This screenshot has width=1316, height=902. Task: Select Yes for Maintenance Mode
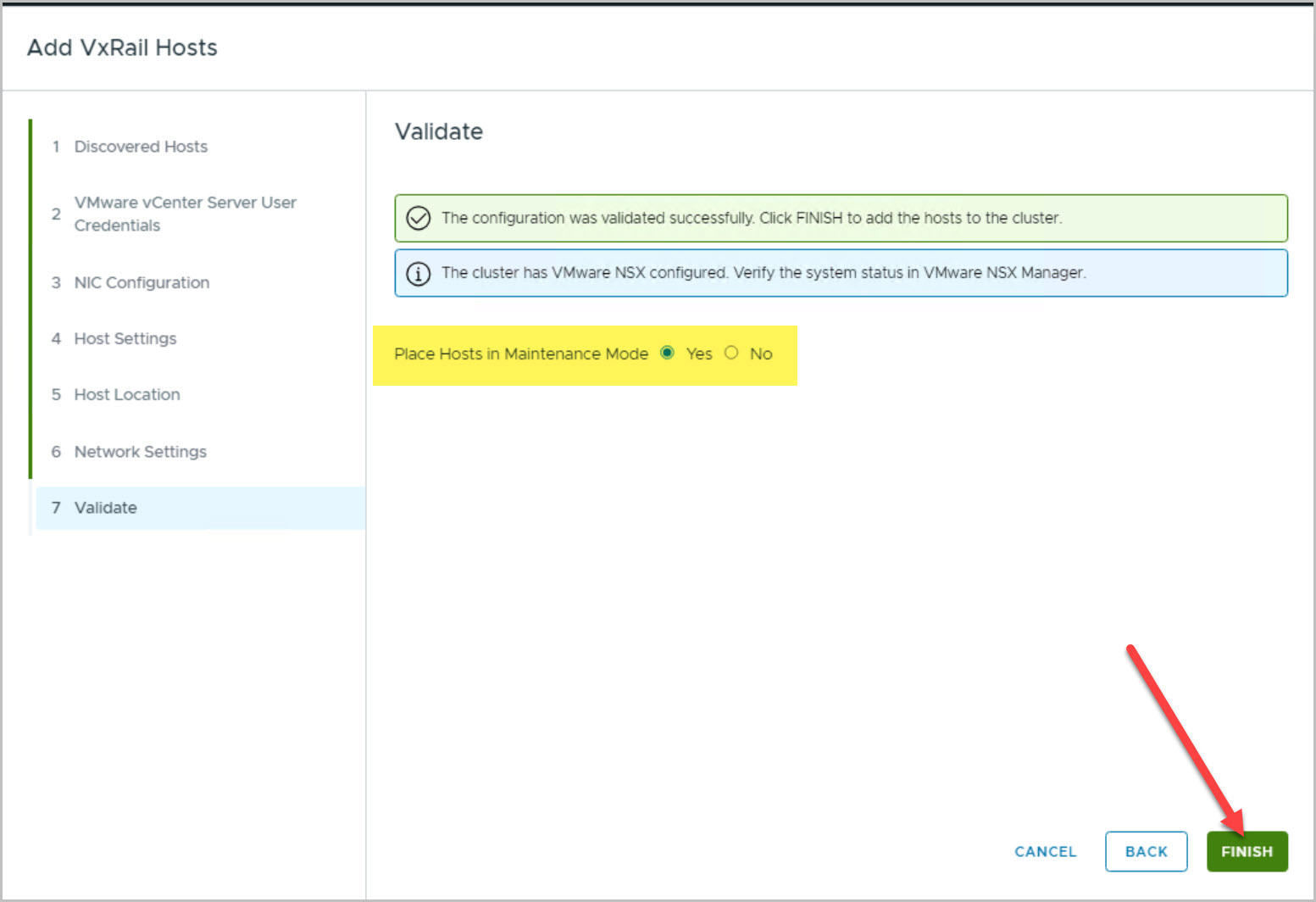pos(668,353)
